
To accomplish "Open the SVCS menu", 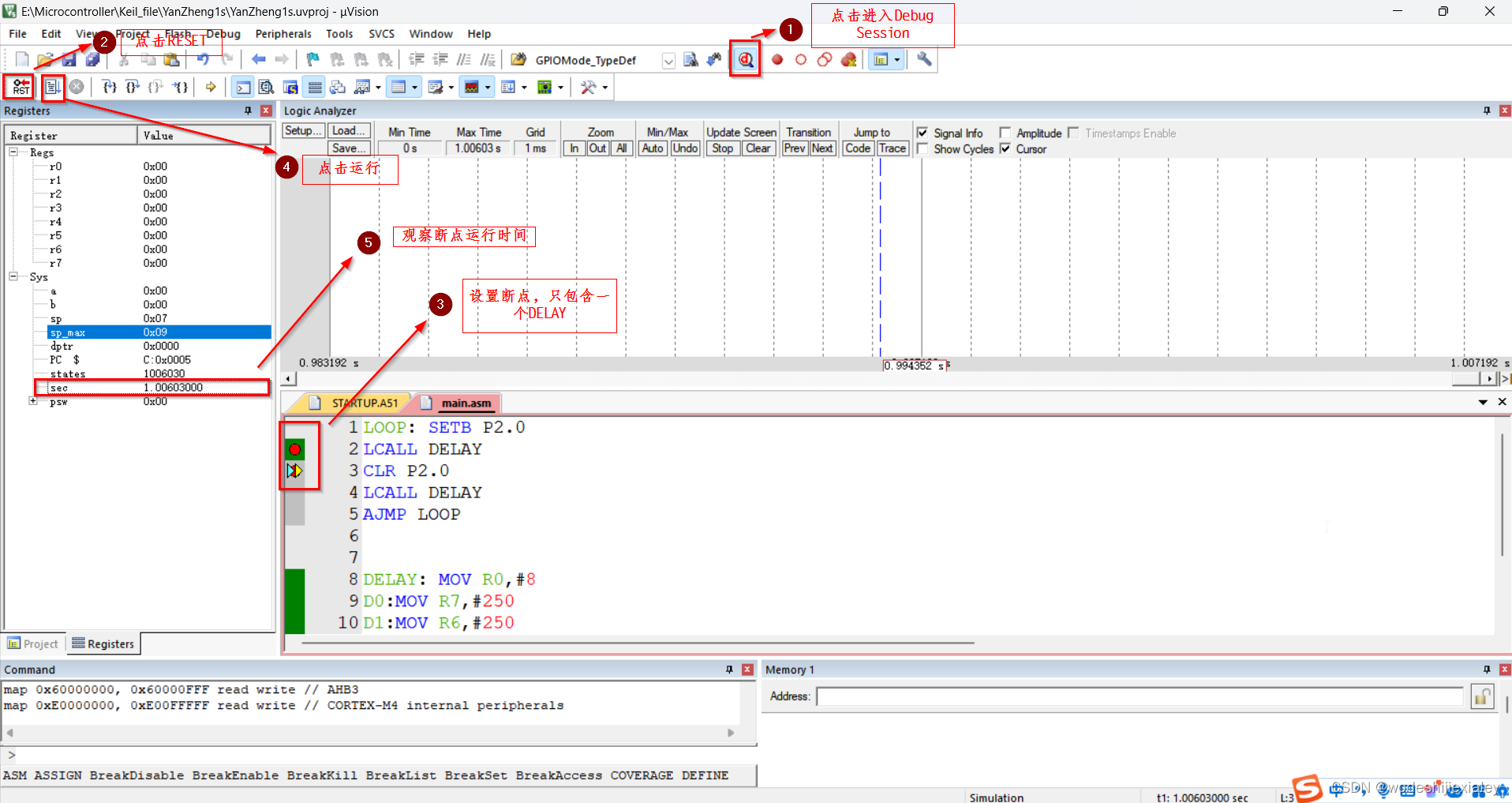I will 381,34.
